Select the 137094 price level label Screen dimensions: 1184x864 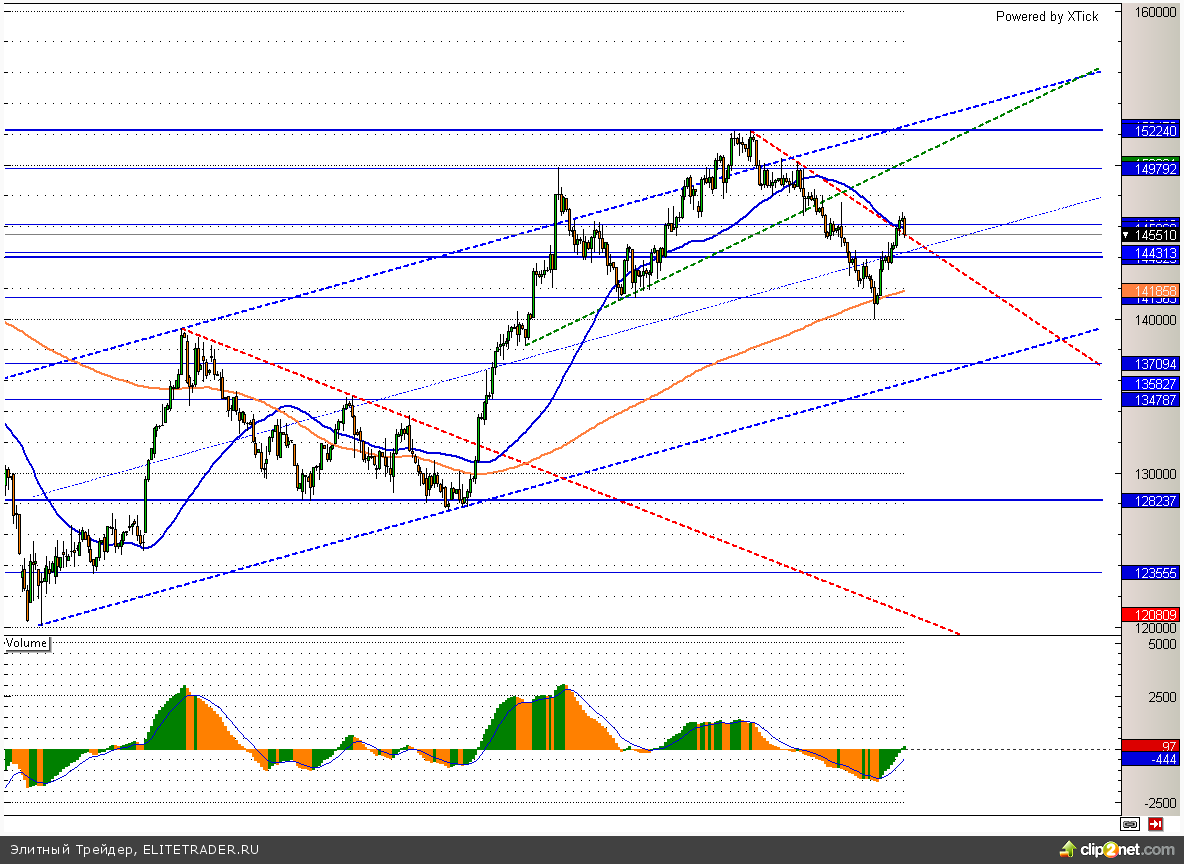1154,364
